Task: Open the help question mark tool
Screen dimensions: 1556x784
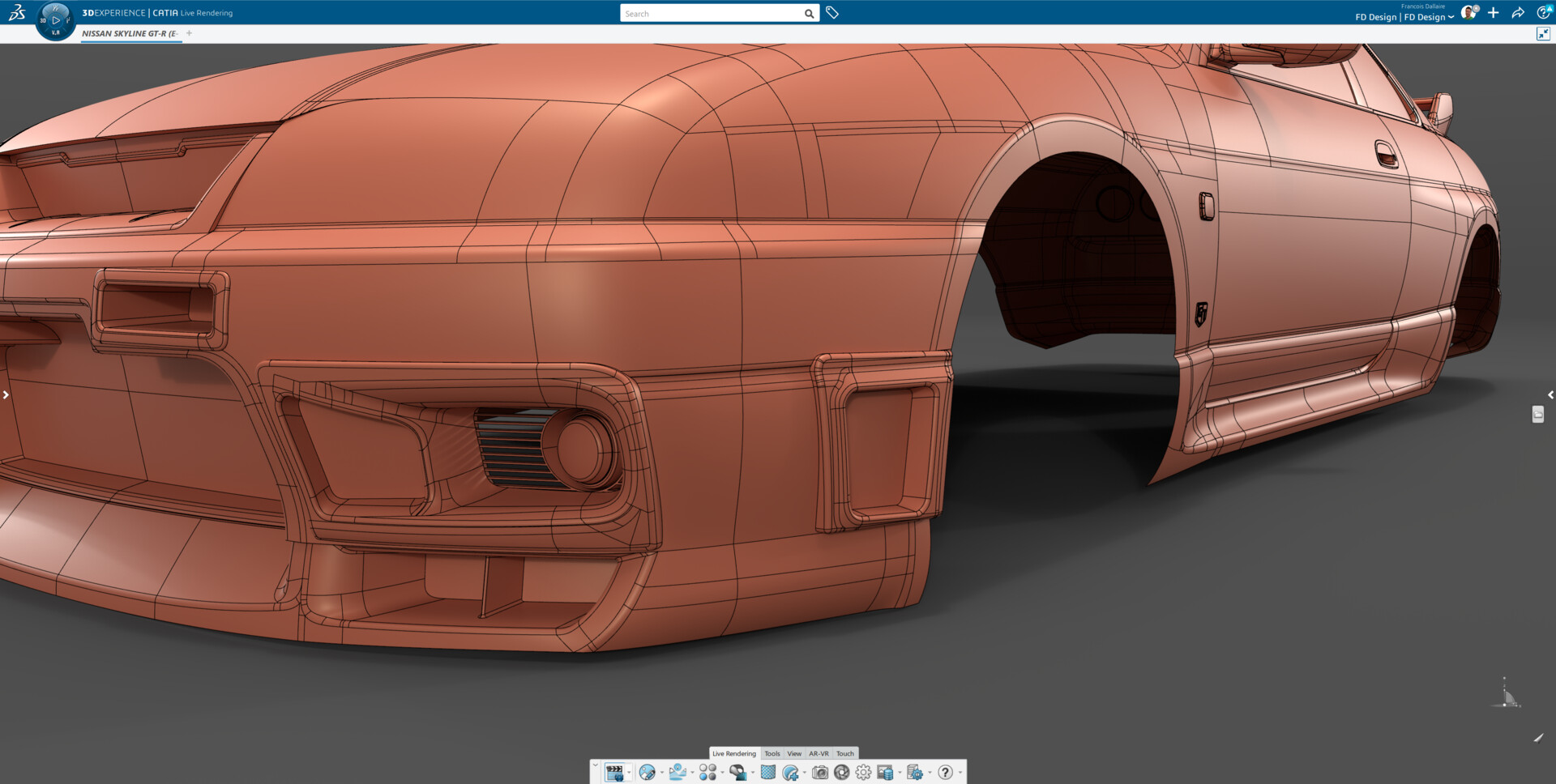Action: 945,773
